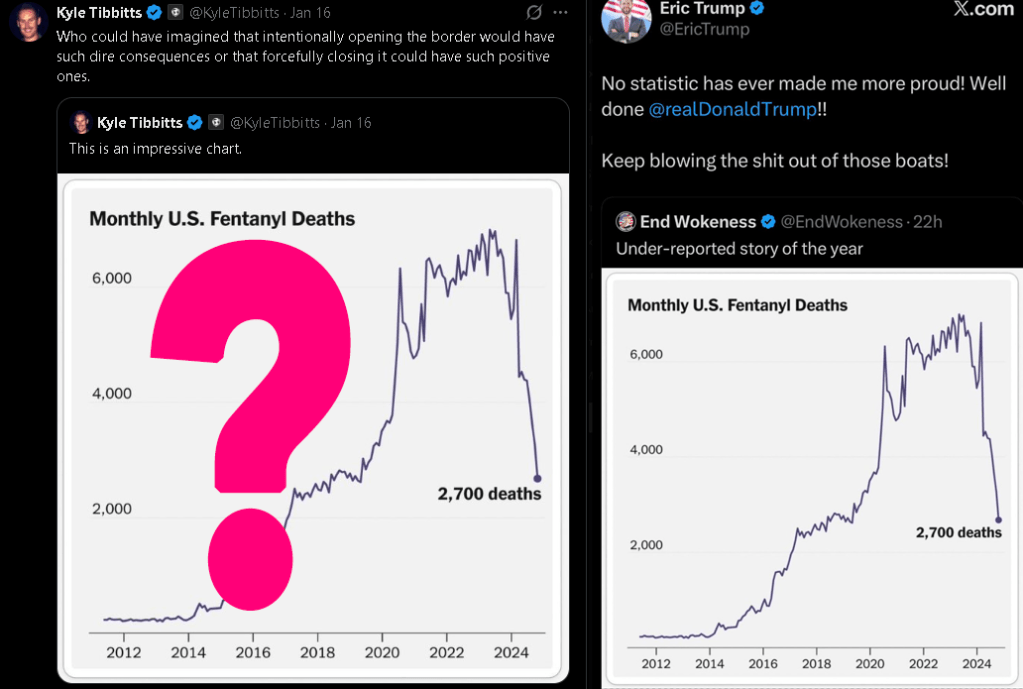Click Eric Trump's profile avatar
Screen dimensions: 1023x689
point(628,20)
